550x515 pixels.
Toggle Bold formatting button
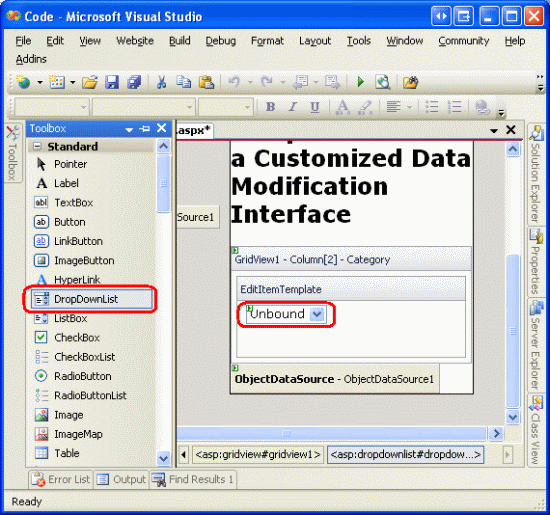(x=270, y=107)
